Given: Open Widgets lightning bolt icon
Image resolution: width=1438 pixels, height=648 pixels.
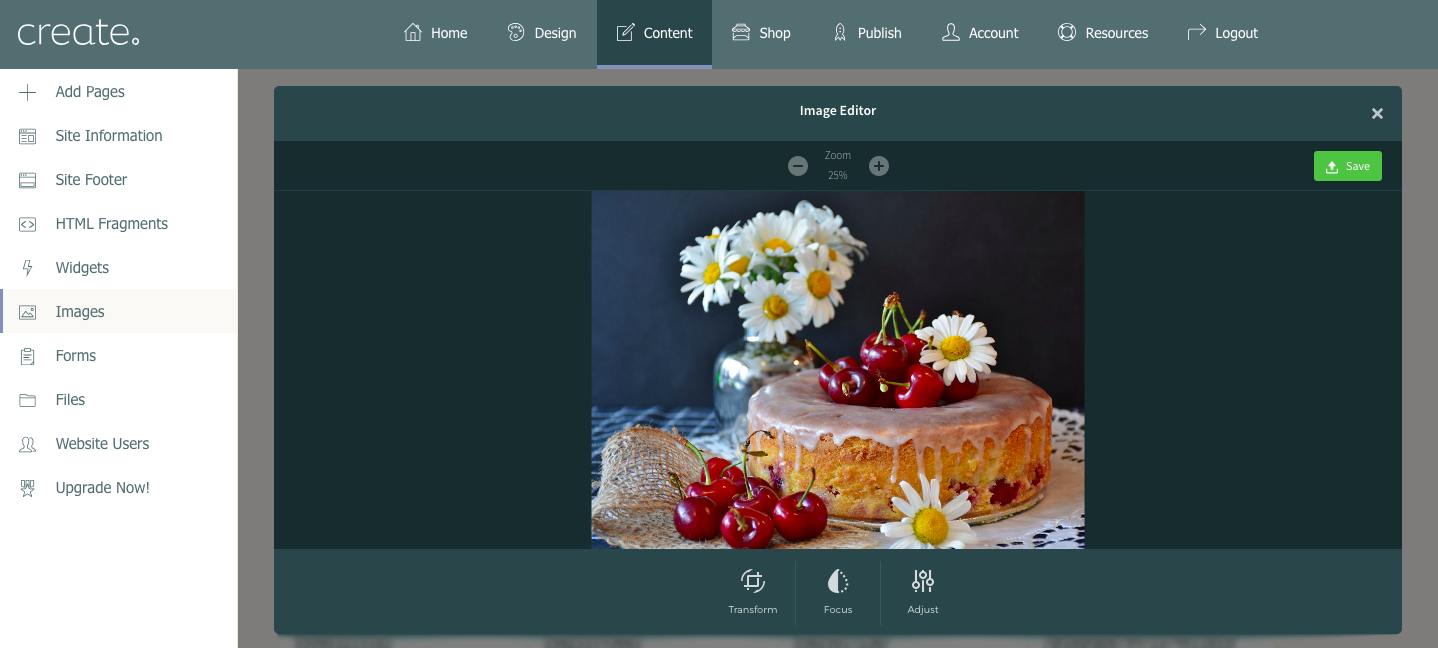Looking at the screenshot, I should click(28, 268).
